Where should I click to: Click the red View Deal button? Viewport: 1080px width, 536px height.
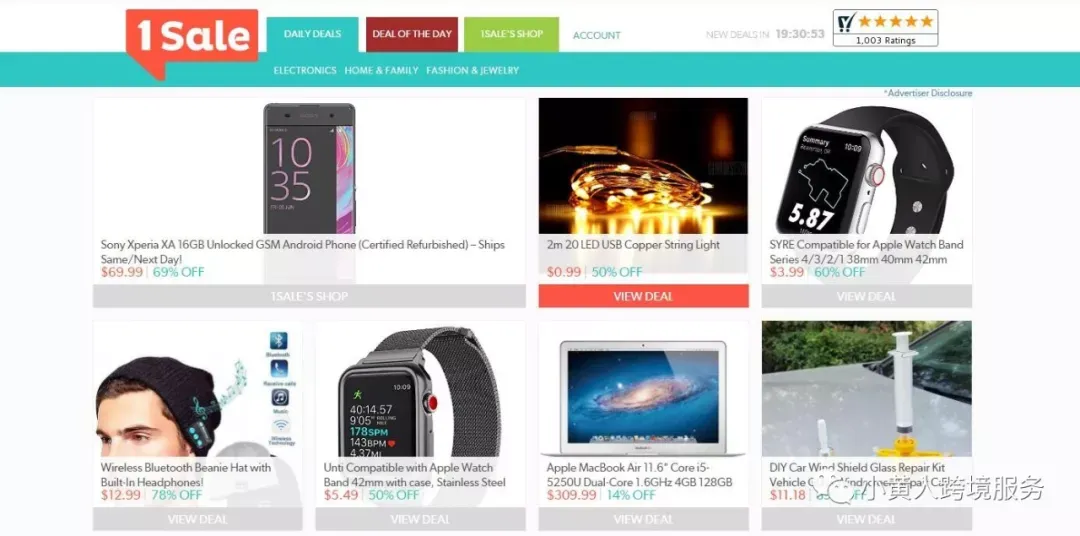click(643, 296)
